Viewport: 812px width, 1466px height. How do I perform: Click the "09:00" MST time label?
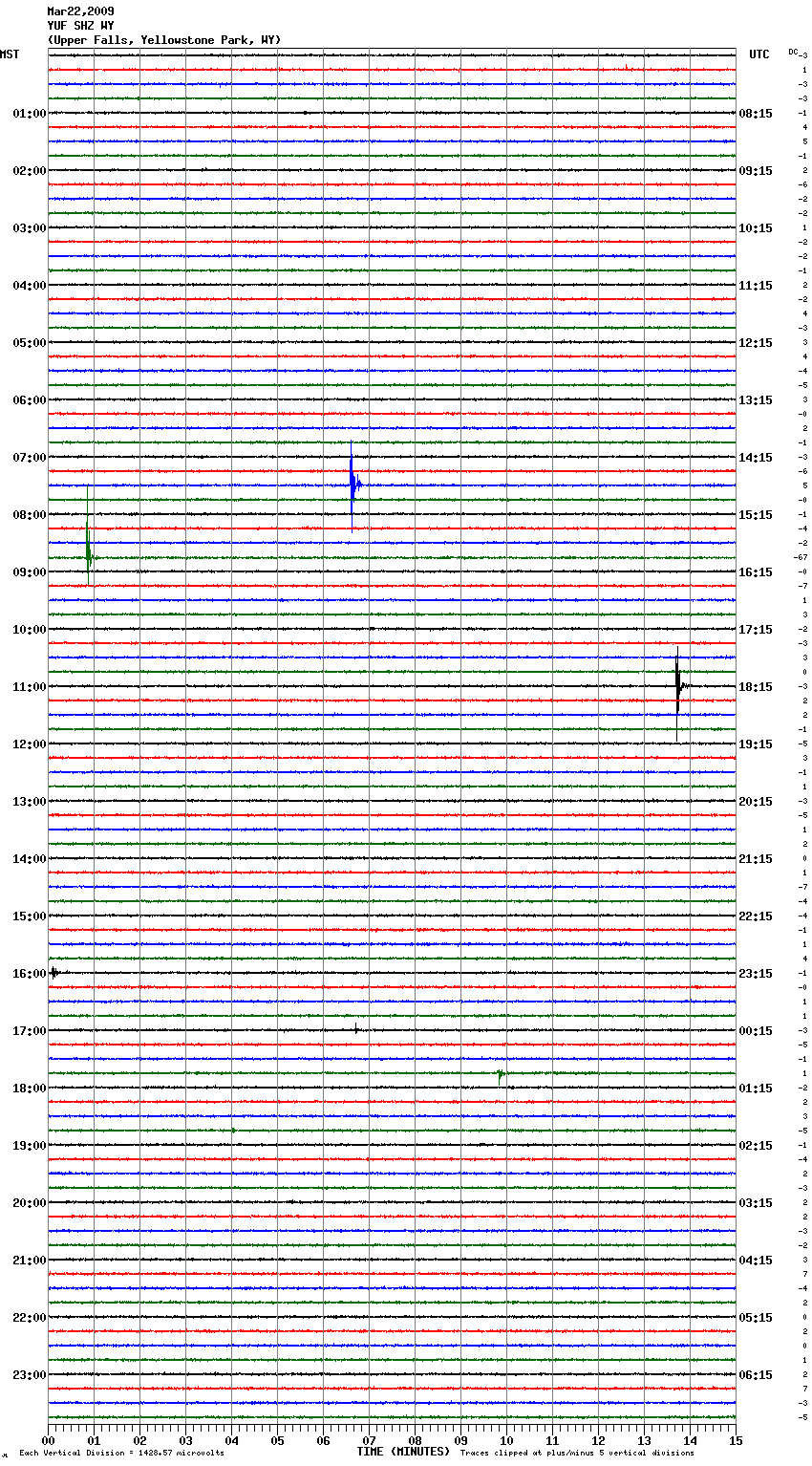pos(30,572)
